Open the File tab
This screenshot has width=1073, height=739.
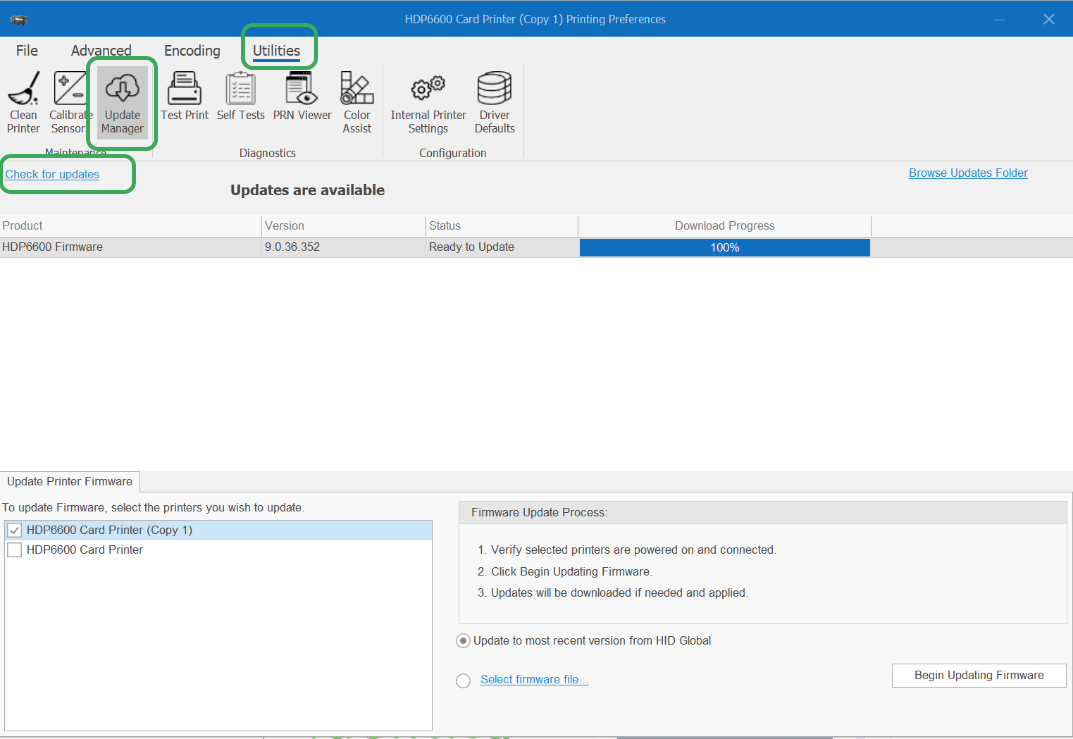coord(27,51)
